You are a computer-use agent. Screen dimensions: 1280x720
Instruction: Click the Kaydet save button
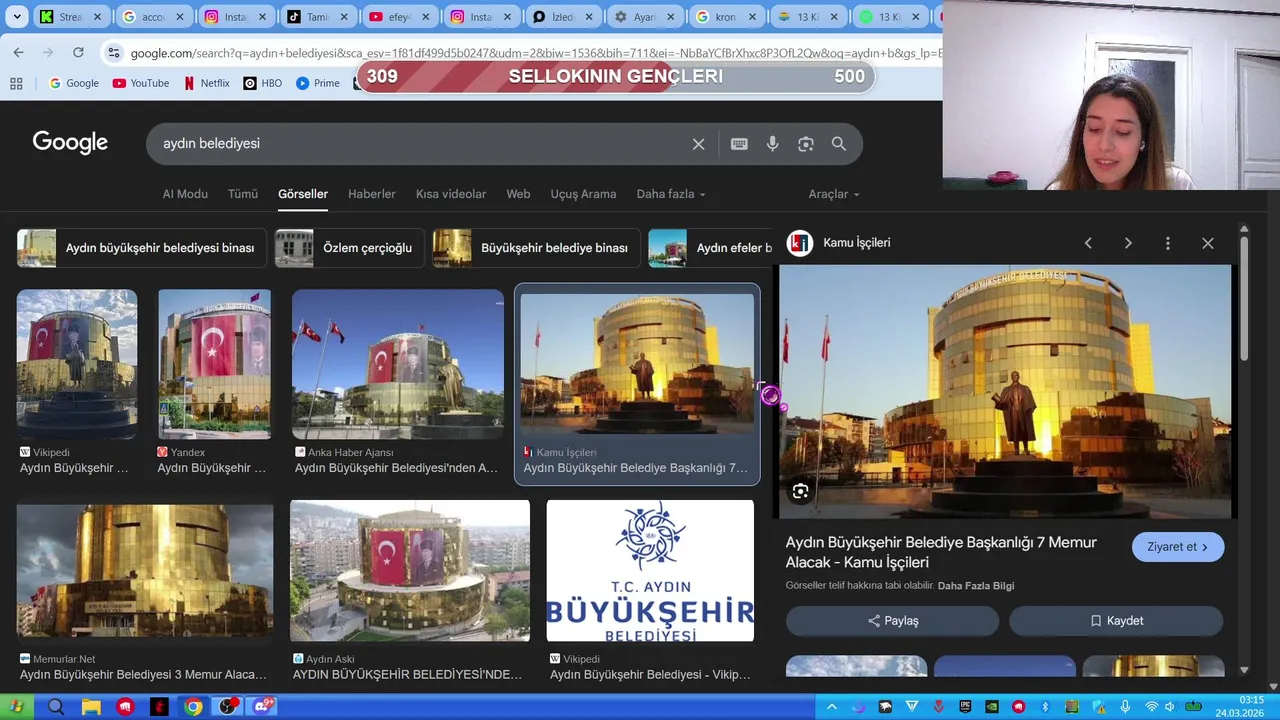tap(1116, 621)
